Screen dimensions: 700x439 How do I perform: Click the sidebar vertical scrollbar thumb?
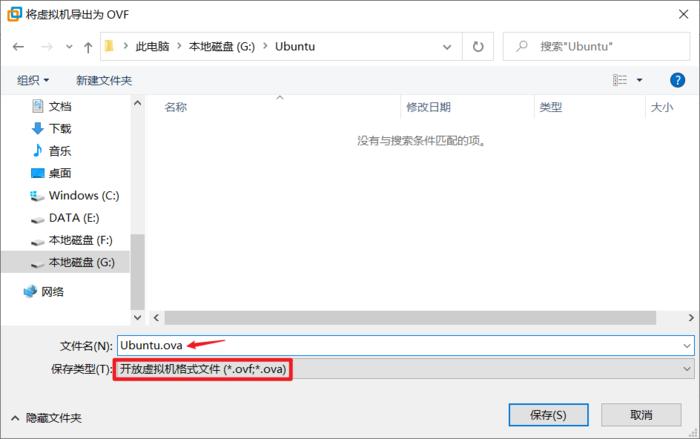(138, 272)
